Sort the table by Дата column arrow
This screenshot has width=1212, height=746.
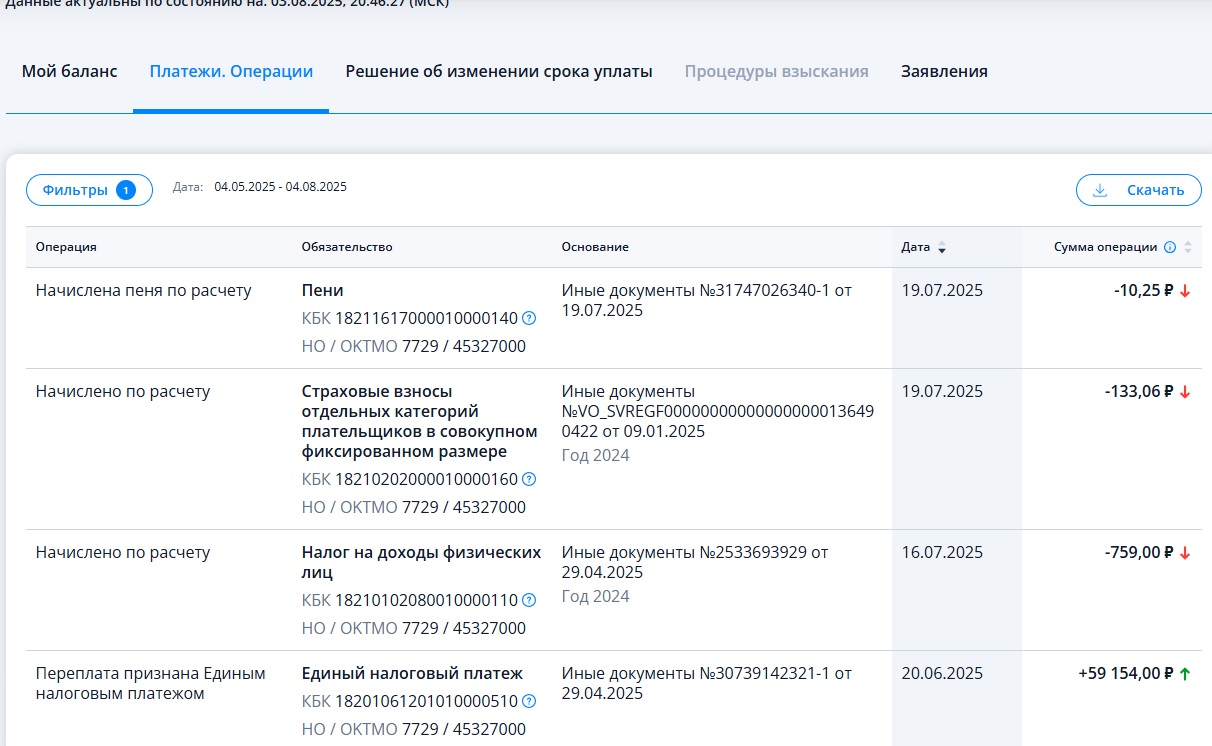coord(941,247)
